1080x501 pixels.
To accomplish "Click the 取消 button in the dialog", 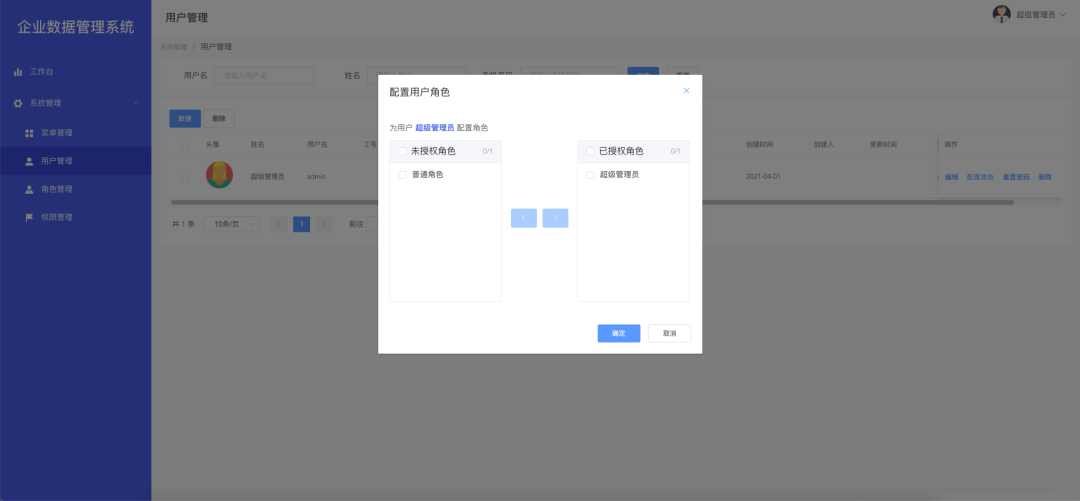I will coord(669,333).
